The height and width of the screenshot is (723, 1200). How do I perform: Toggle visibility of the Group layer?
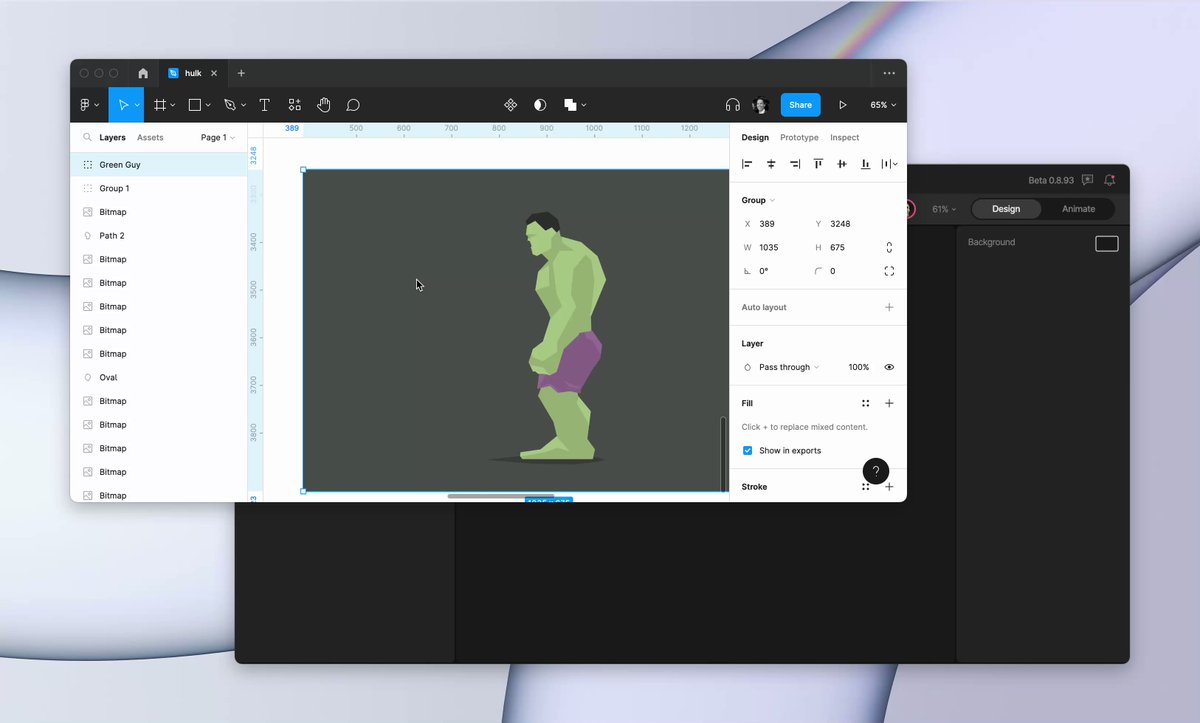889,367
